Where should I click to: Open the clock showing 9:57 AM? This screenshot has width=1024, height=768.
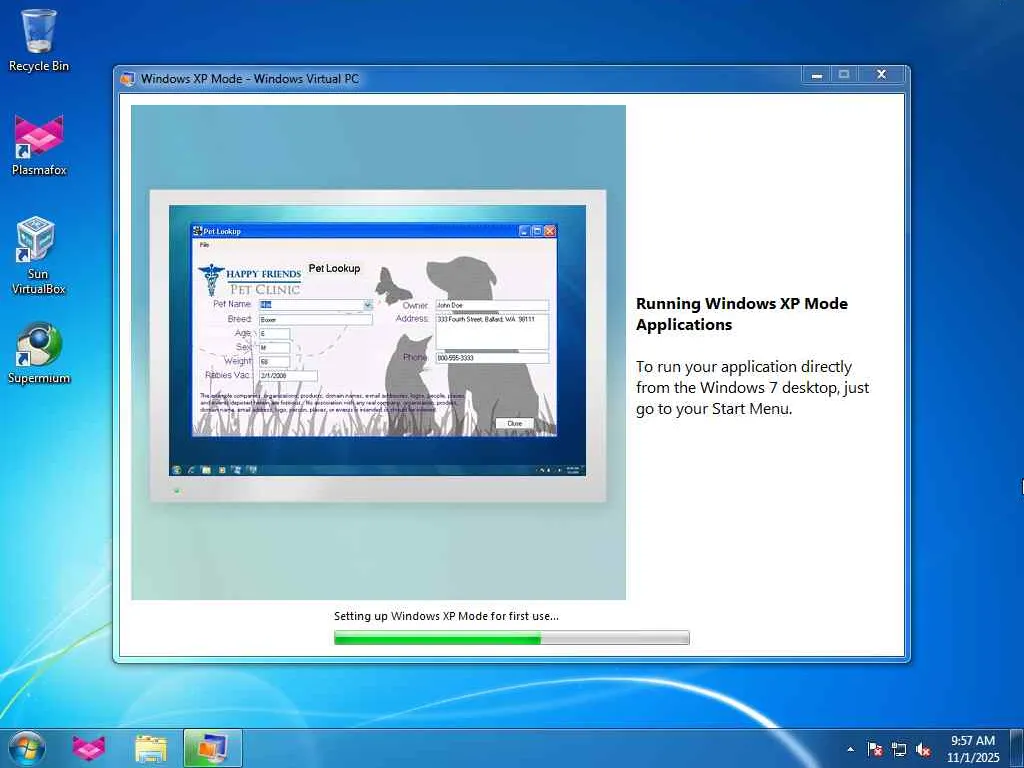973,749
